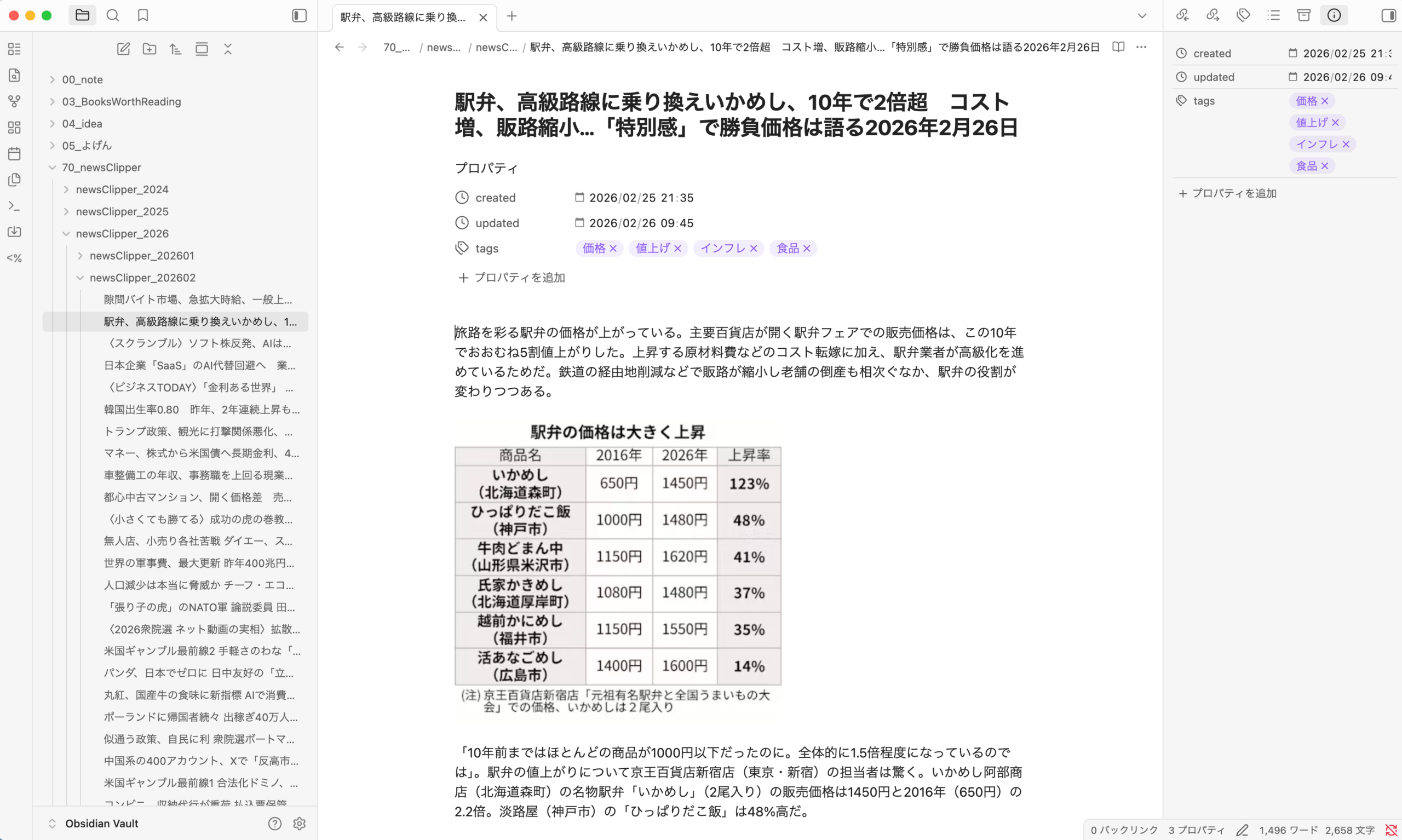Open the calendar plugin icon
This screenshot has width=1402, height=840.
click(x=14, y=153)
